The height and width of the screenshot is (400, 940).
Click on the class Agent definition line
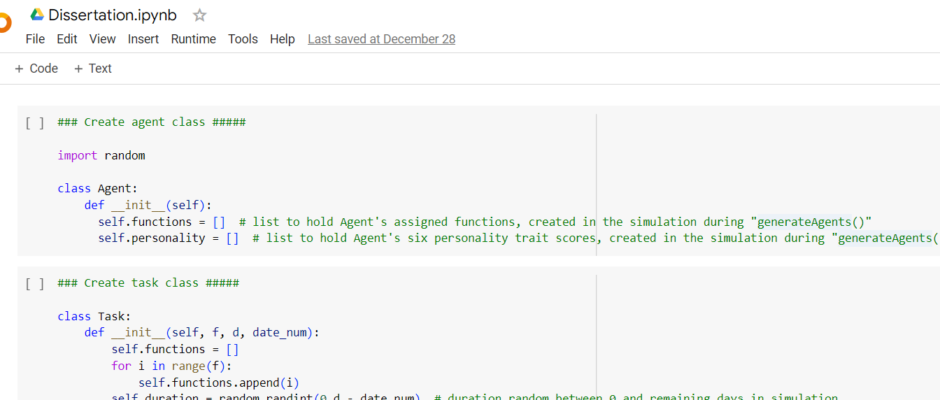point(97,188)
